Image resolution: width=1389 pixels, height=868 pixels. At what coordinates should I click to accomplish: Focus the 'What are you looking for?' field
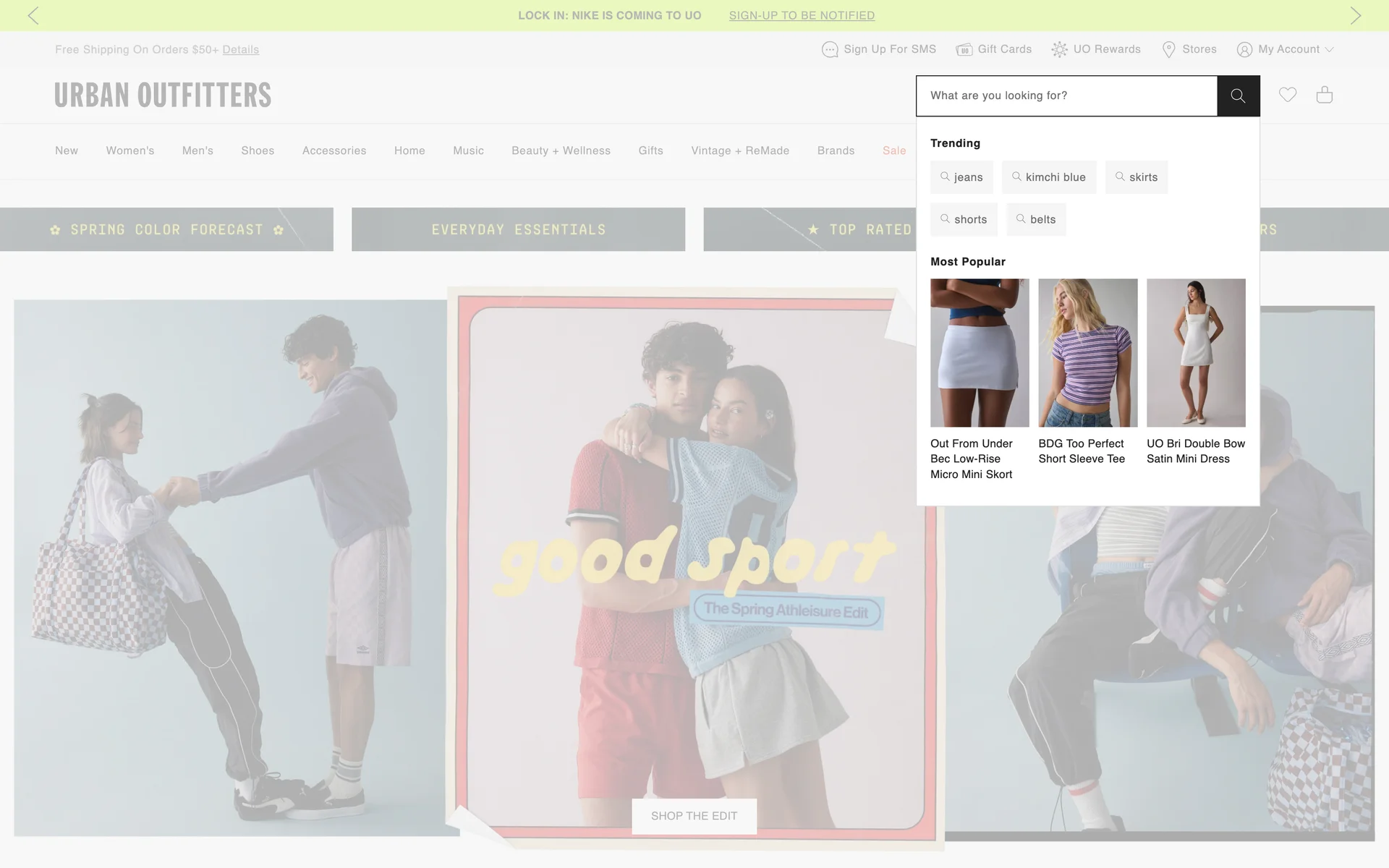1066,95
